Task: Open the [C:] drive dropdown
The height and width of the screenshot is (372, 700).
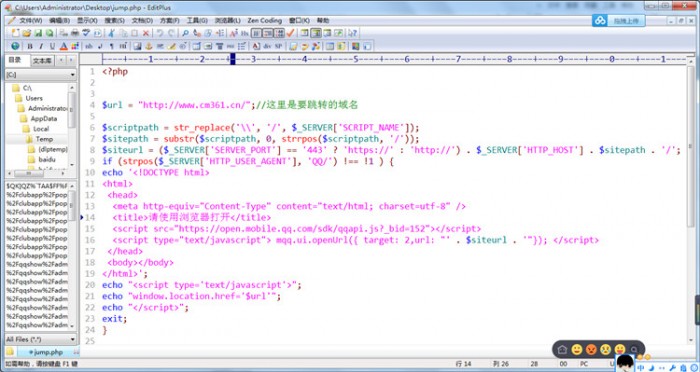Action: tap(40, 75)
